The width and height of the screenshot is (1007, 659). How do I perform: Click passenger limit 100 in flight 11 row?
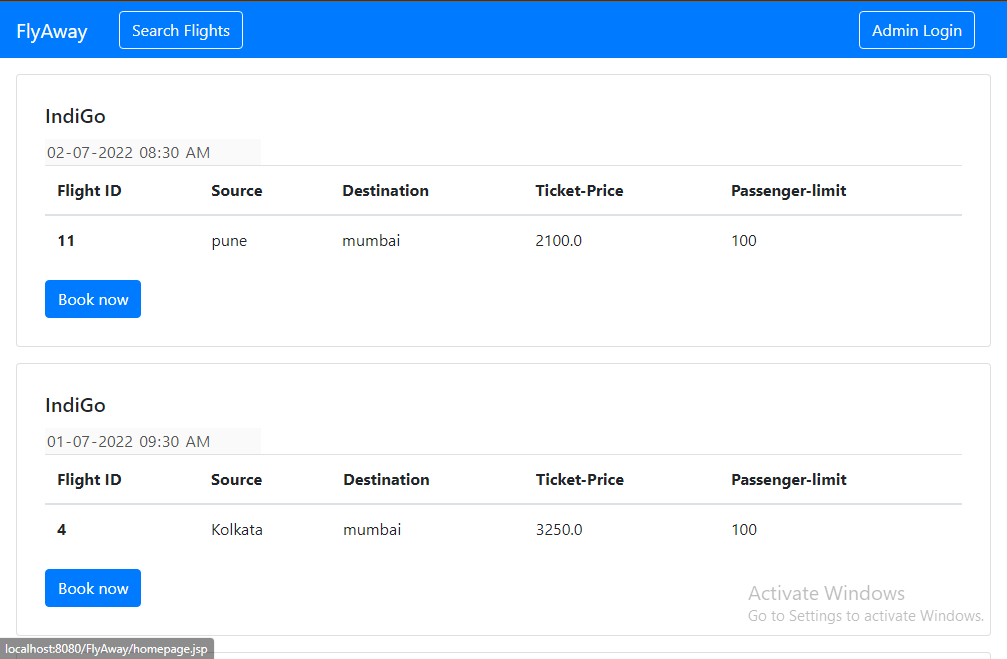pos(744,241)
